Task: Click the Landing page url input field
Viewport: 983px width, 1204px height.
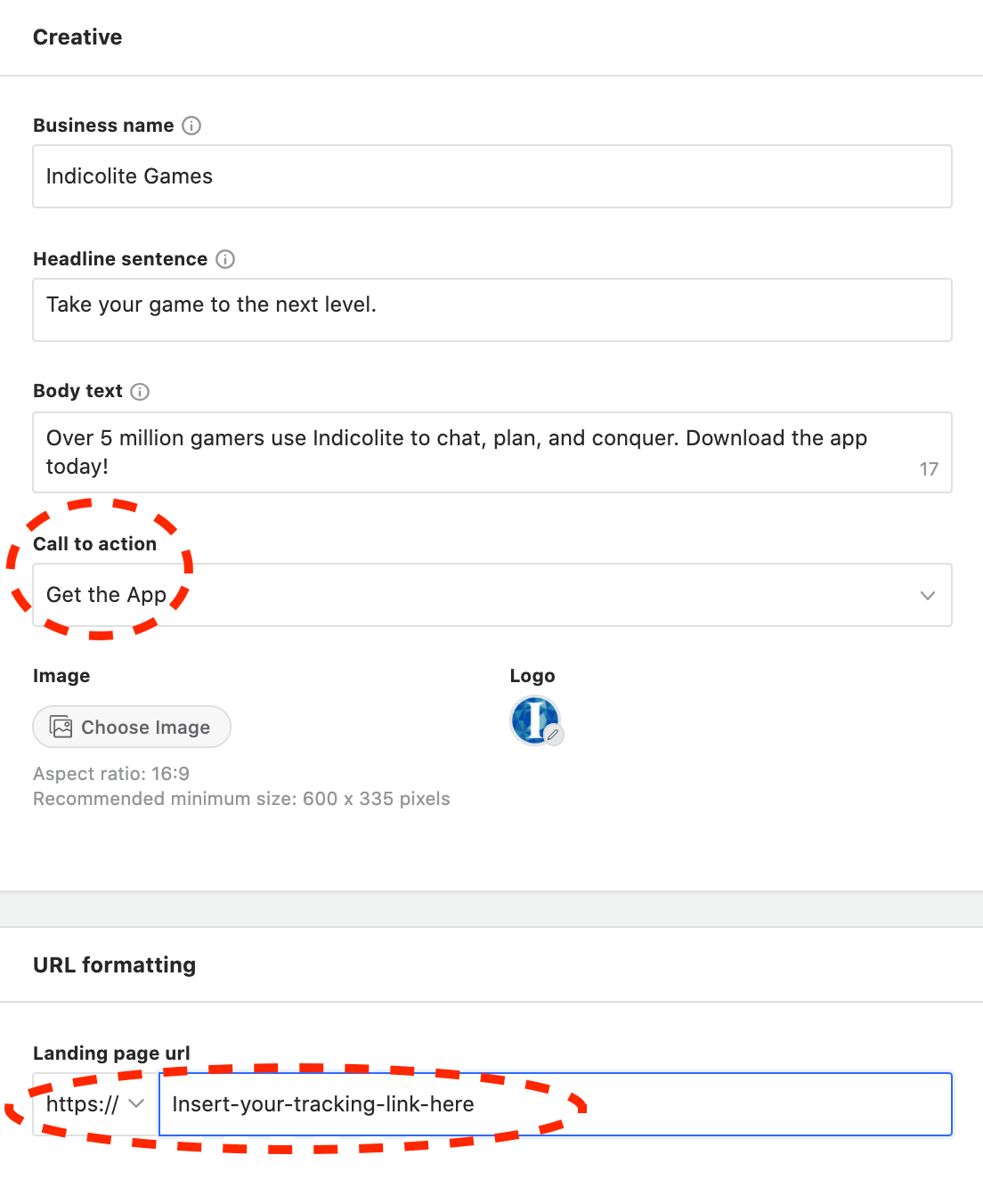Action: click(x=554, y=1104)
